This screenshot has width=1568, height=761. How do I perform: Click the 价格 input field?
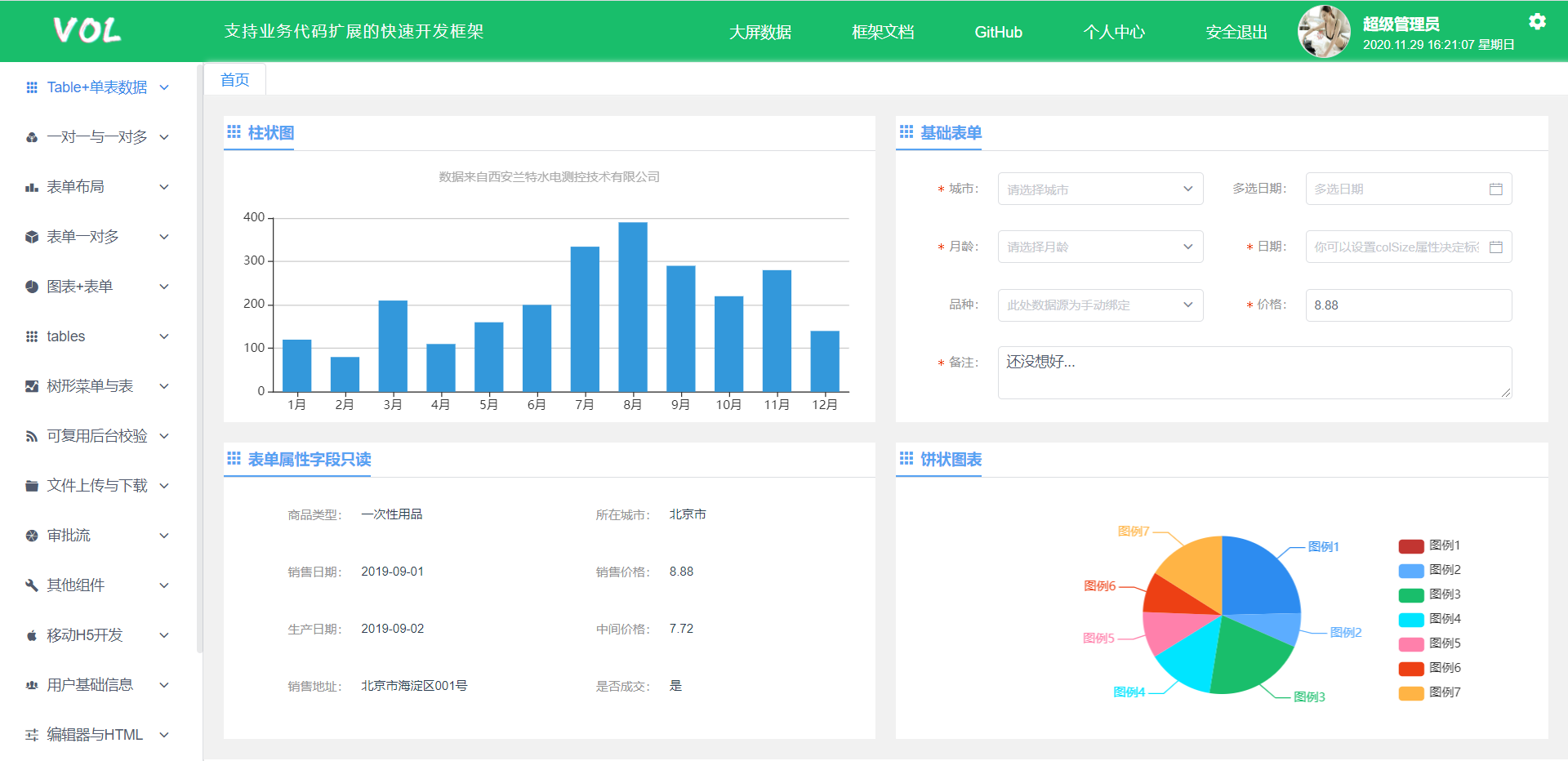1408,305
